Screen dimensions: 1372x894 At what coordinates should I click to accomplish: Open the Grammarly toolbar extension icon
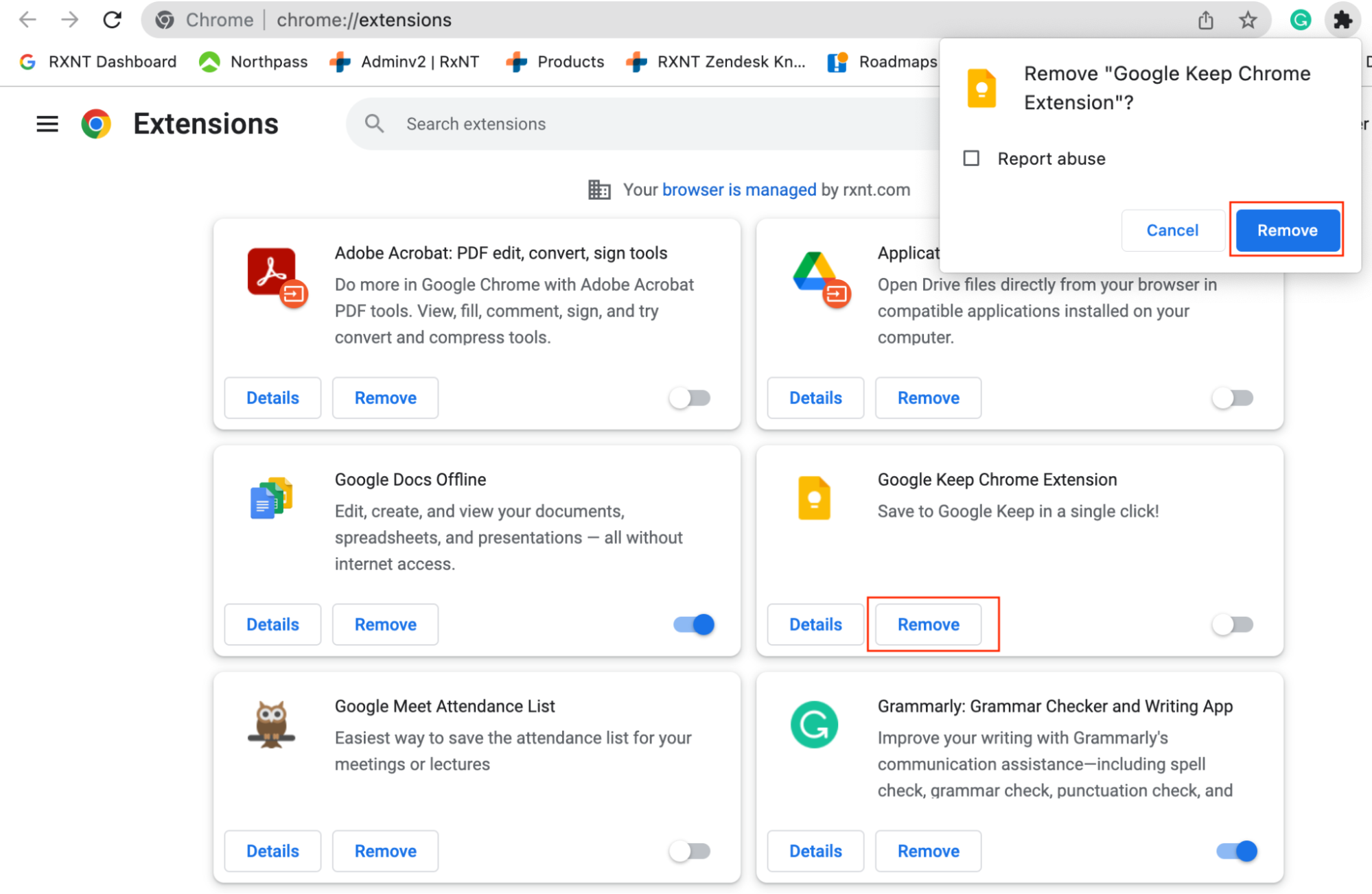point(1300,20)
